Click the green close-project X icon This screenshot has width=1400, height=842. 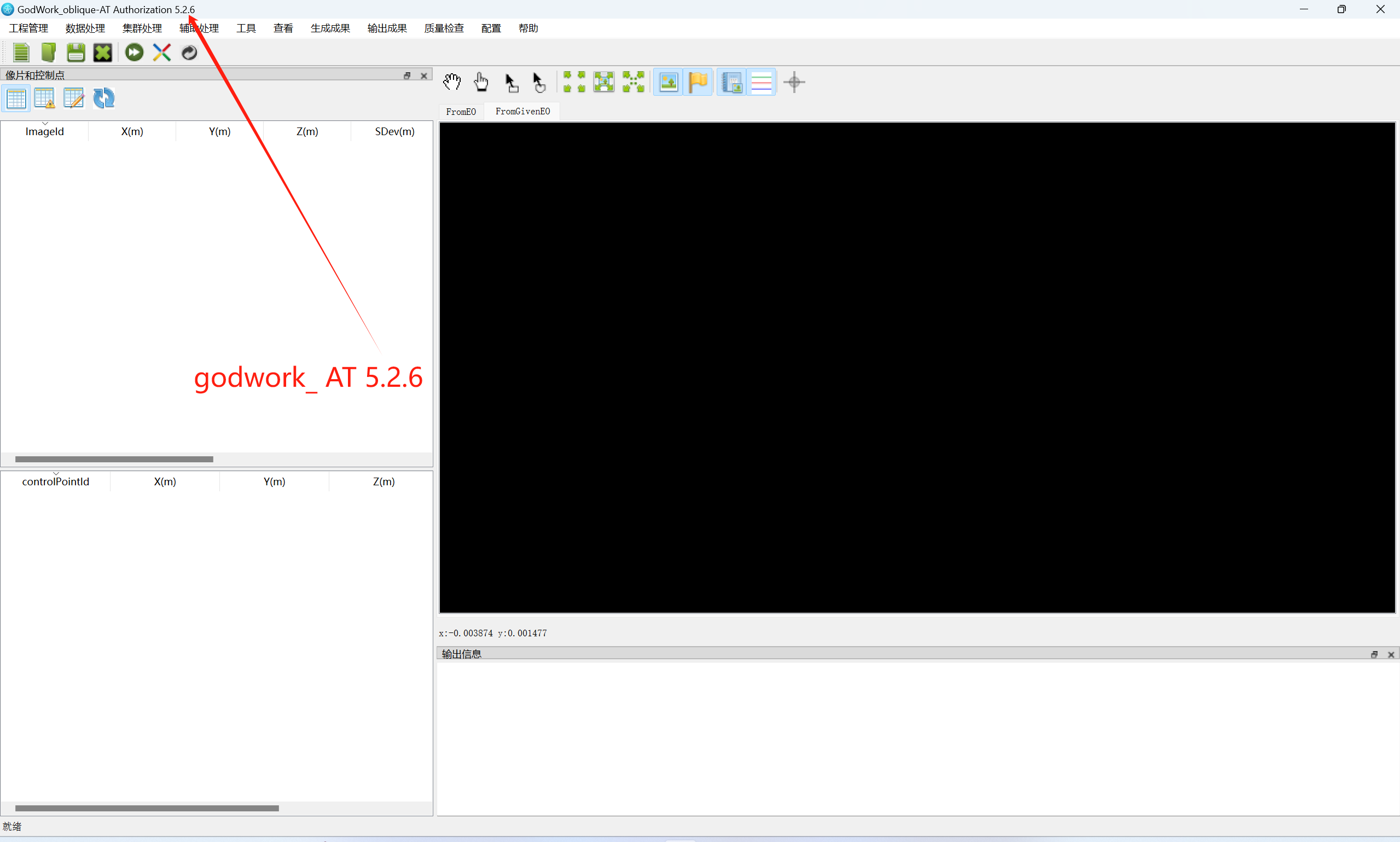pyautogui.click(x=103, y=53)
